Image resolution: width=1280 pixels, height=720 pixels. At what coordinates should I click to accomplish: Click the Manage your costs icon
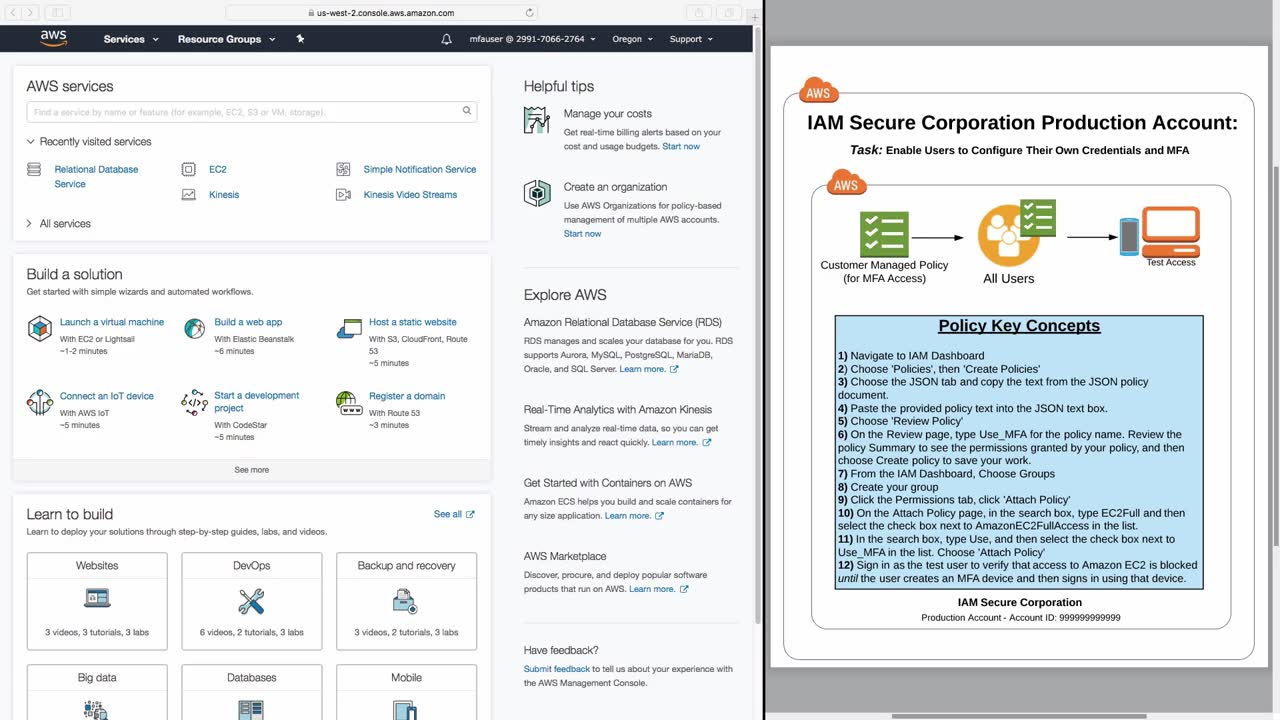click(x=537, y=120)
